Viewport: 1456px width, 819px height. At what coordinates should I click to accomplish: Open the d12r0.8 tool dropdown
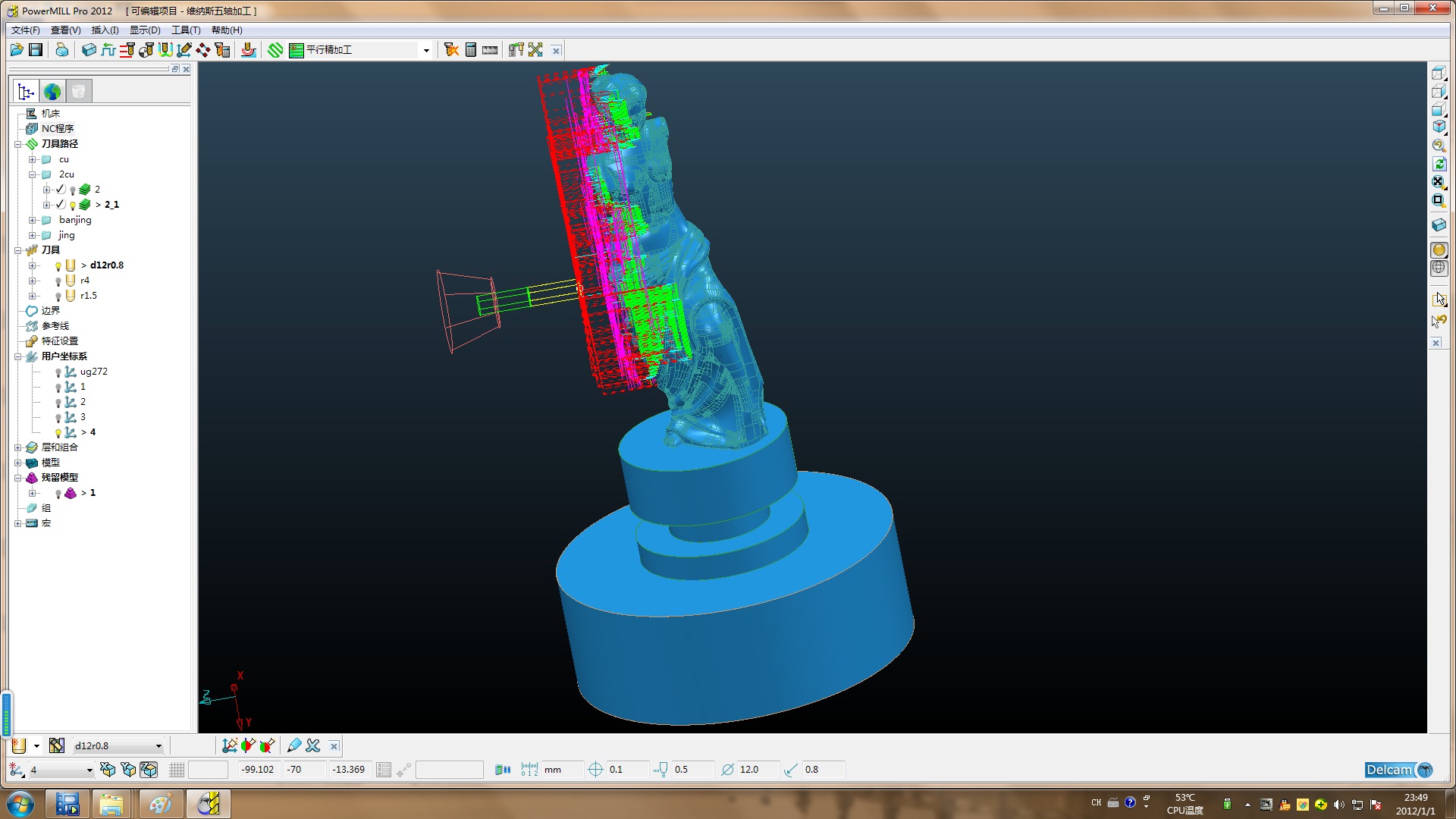point(158,746)
